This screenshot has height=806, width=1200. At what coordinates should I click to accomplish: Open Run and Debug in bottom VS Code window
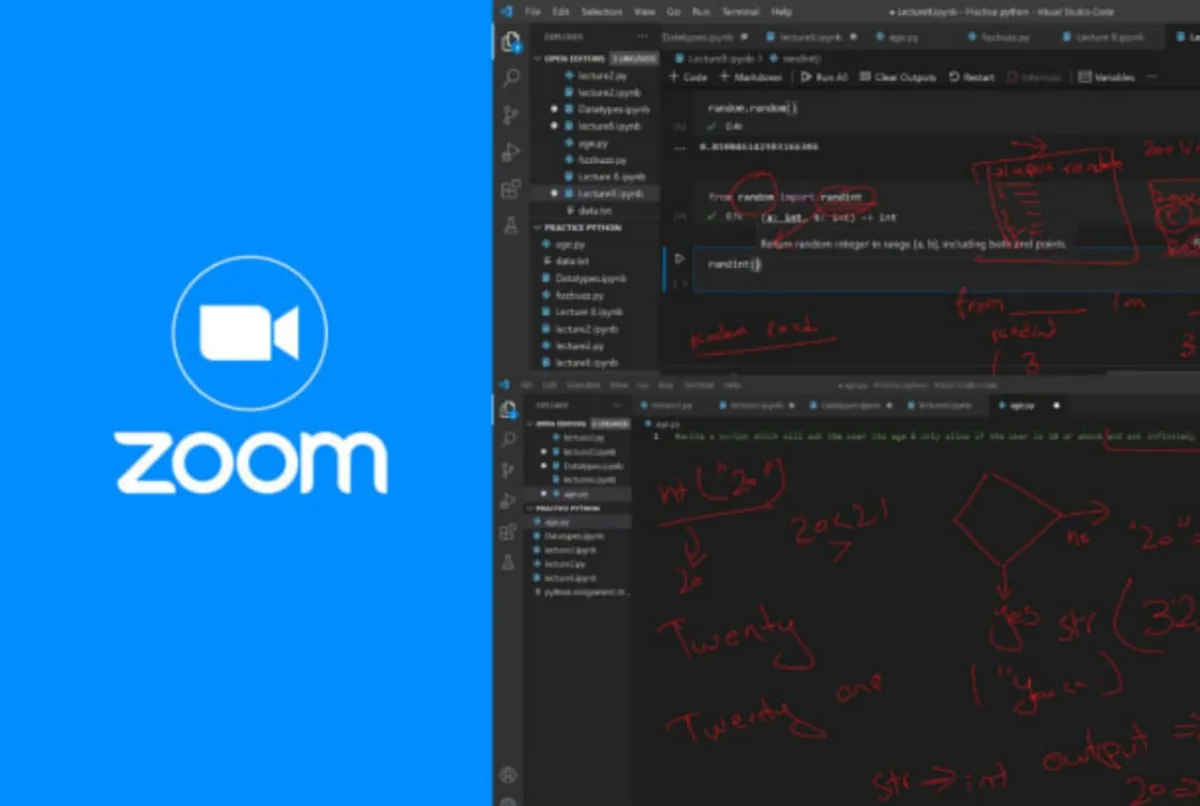(x=508, y=500)
